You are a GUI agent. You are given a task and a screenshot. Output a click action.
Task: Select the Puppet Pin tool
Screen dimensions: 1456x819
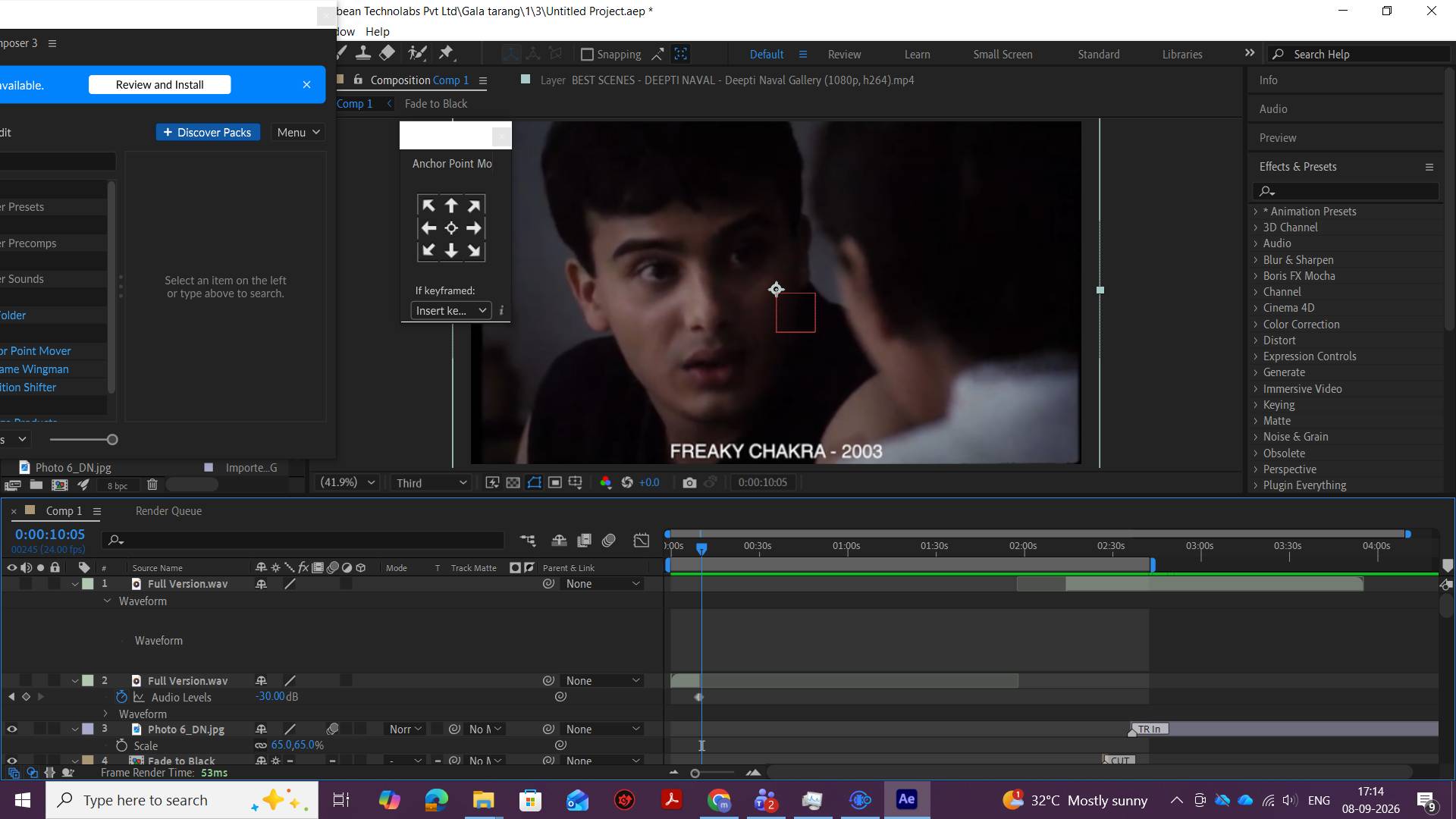pyautogui.click(x=446, y=53)
